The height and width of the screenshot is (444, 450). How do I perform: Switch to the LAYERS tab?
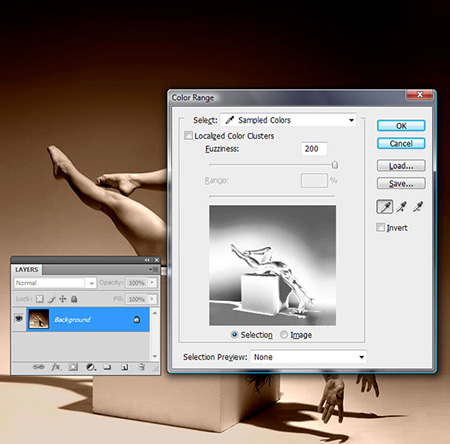(27, 269)
